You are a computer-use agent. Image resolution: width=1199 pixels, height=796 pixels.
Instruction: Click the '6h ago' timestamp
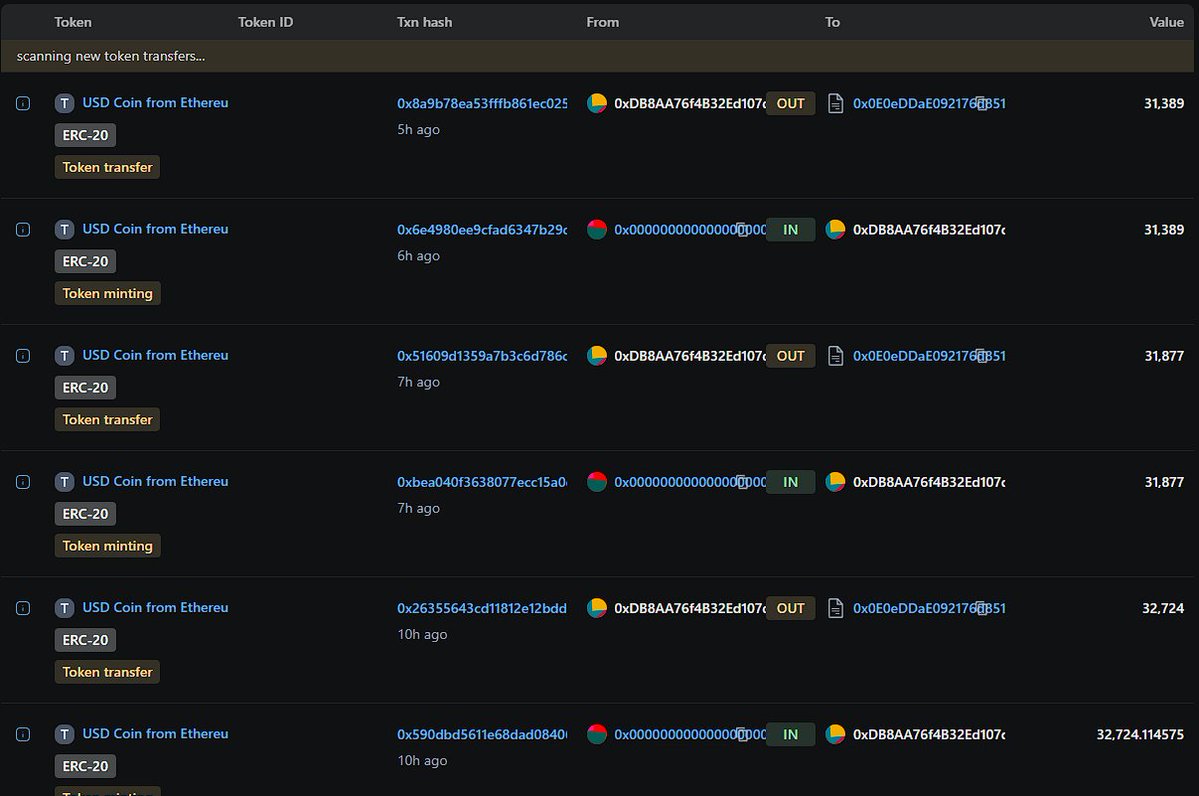[418, 255]
